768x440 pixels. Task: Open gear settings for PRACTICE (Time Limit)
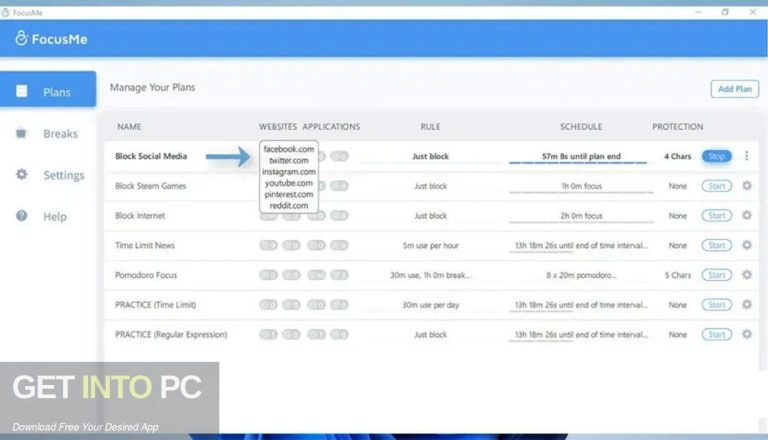746,304
